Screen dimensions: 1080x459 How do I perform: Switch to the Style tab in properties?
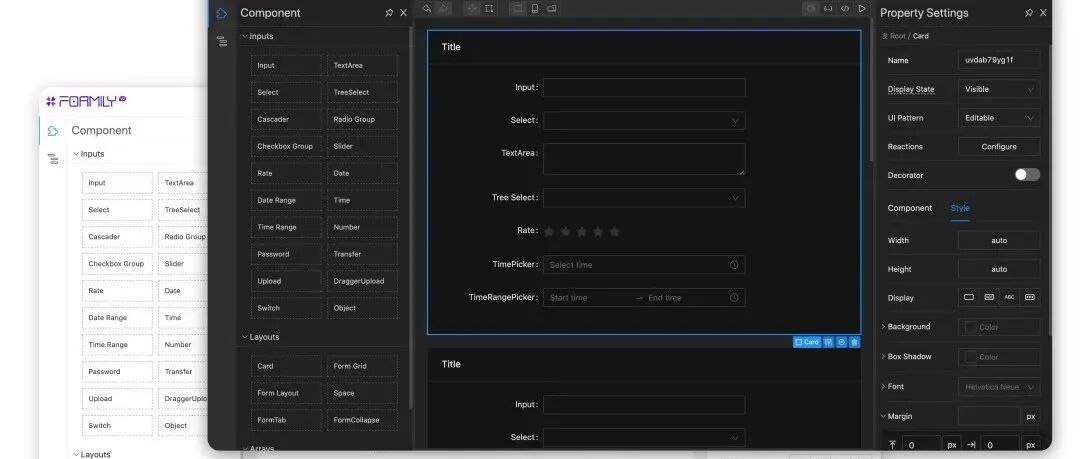960,208
